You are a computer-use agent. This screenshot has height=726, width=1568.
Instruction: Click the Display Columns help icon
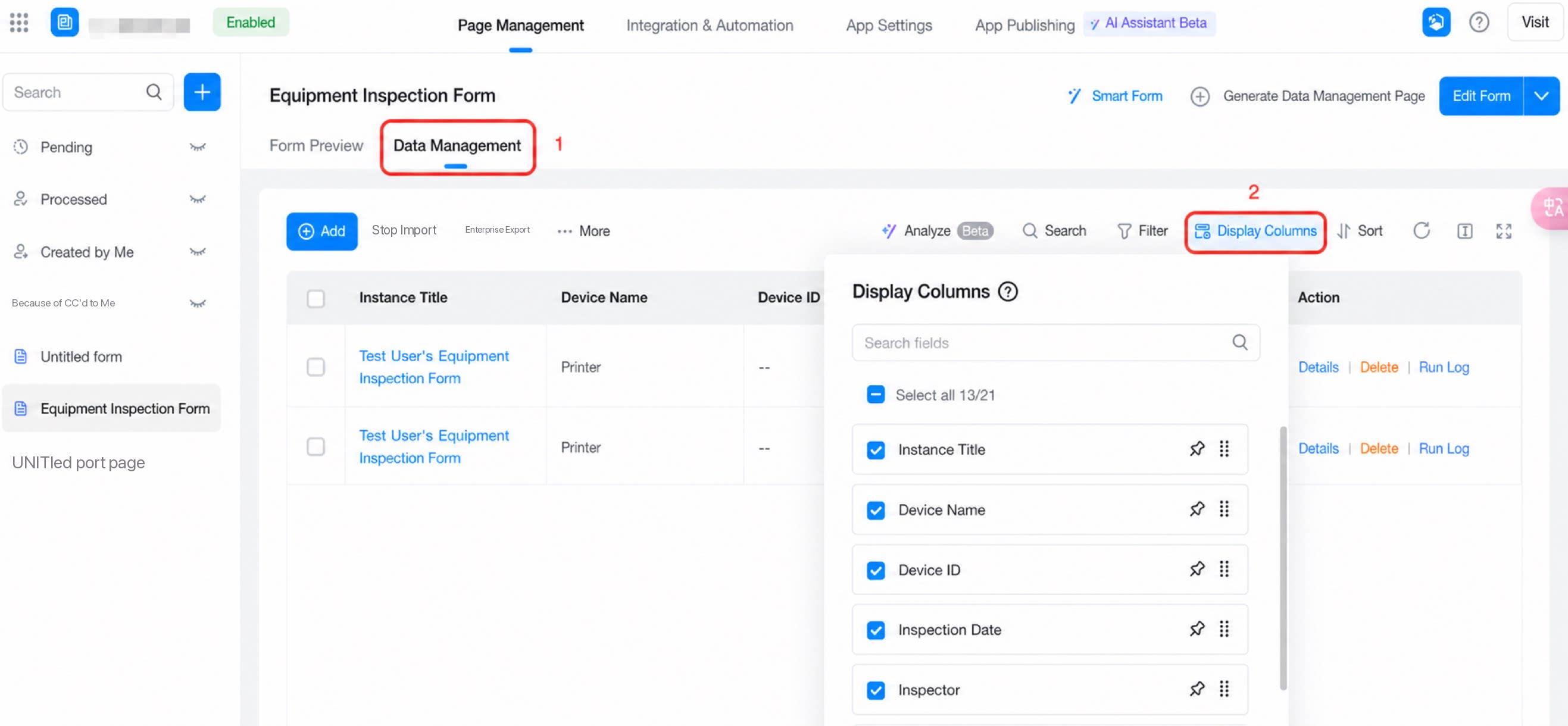[1007, 292]
